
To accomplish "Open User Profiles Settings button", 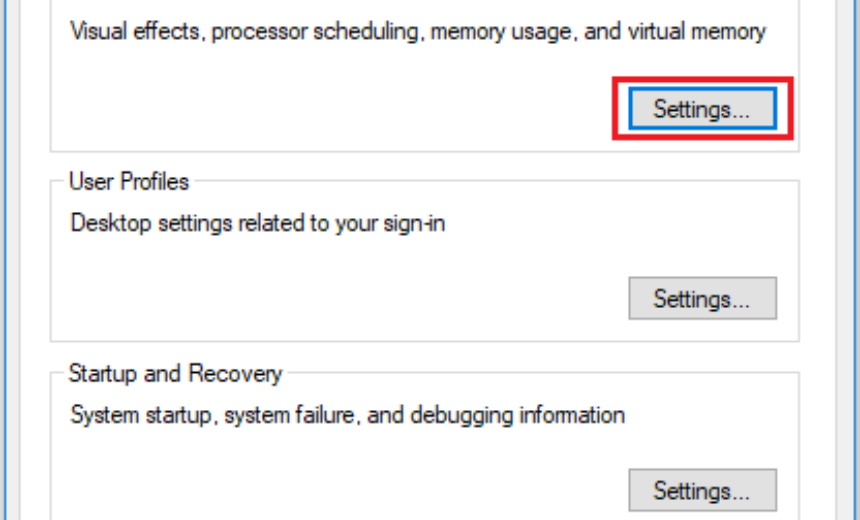I will click(701, 299).
